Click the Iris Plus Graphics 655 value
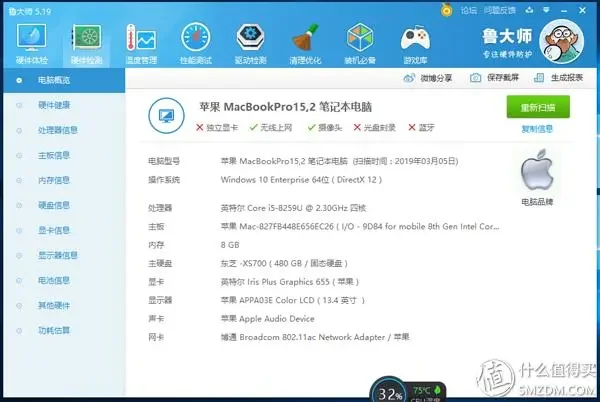The width and height of the screenshot is (600, 402). (x=290, y=282)
